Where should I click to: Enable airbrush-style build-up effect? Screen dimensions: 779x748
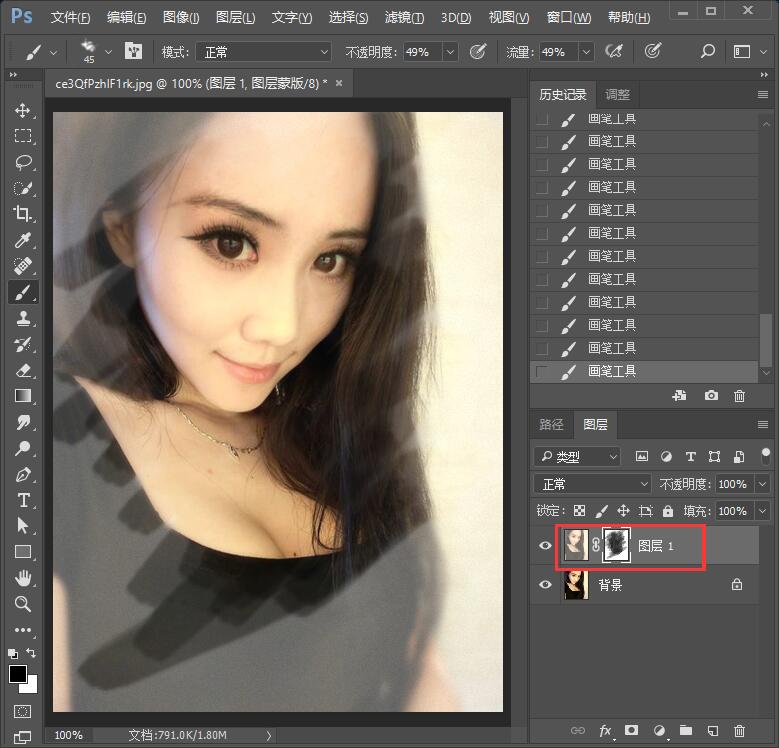pyautogui.click(x=614, y=51)
